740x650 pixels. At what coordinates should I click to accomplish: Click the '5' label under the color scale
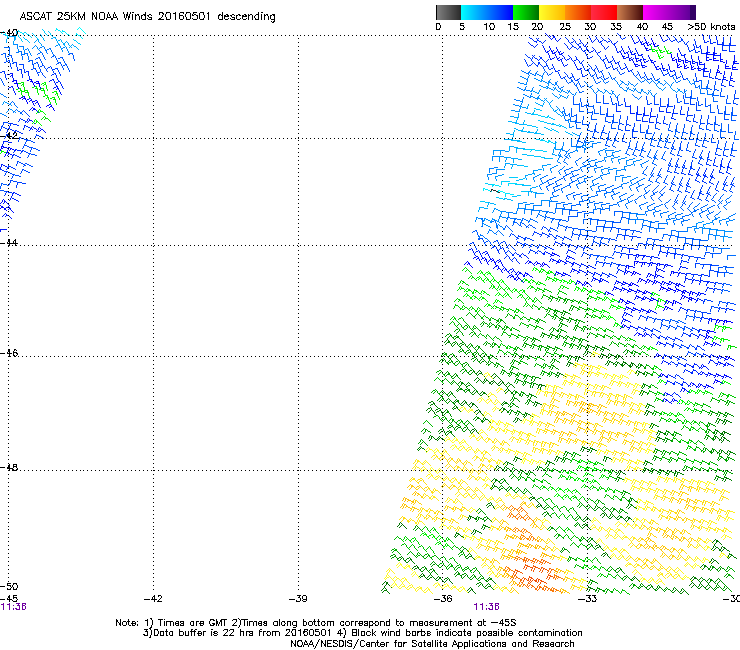tap(462, 27)
